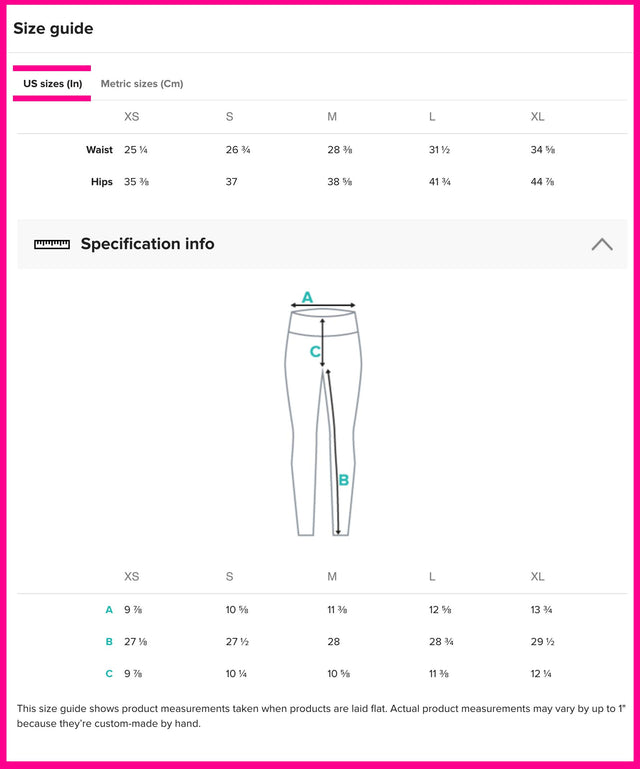This screenshot has width=640, height=769.
Task: Click the teal B label on leggings diagram
Action: 343,480
